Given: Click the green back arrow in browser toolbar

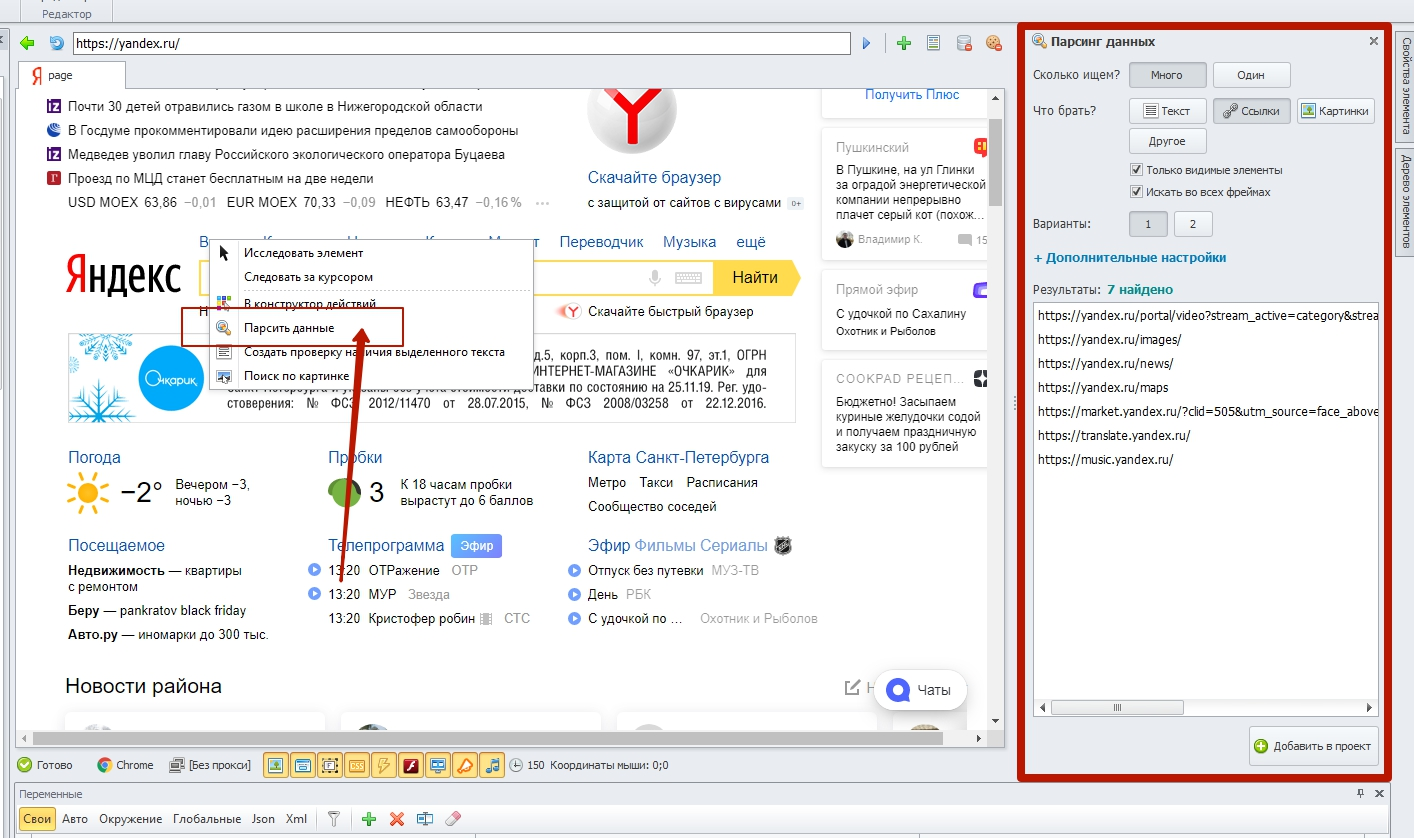Looking at the screenshot, I should (27, 43).
